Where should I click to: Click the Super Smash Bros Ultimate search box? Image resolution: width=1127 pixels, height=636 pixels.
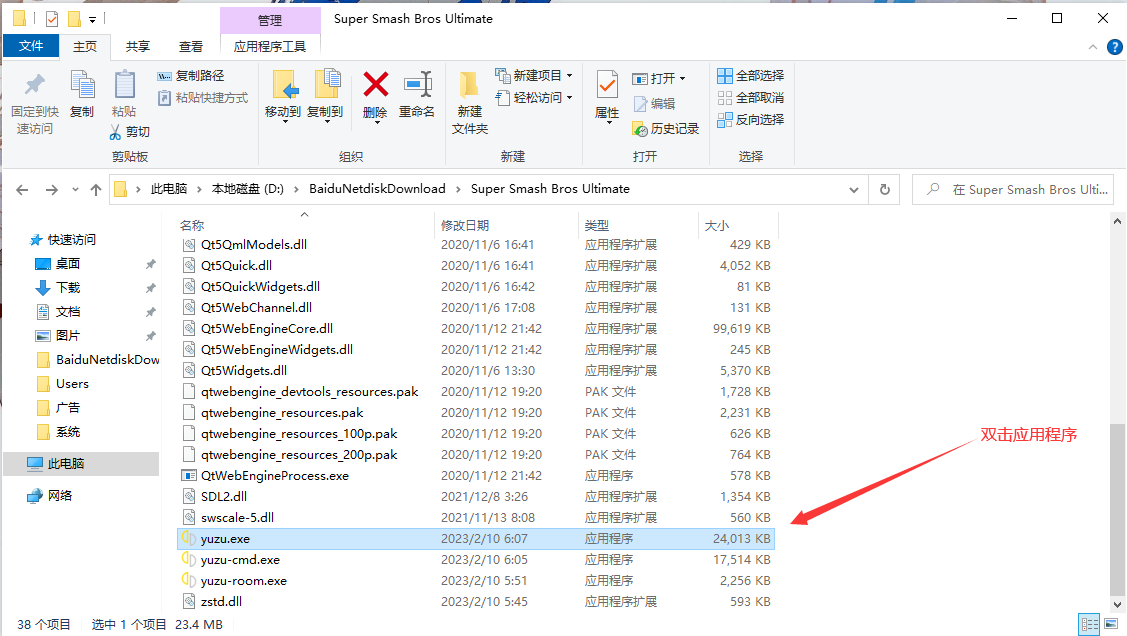[x=1013, y=190]
